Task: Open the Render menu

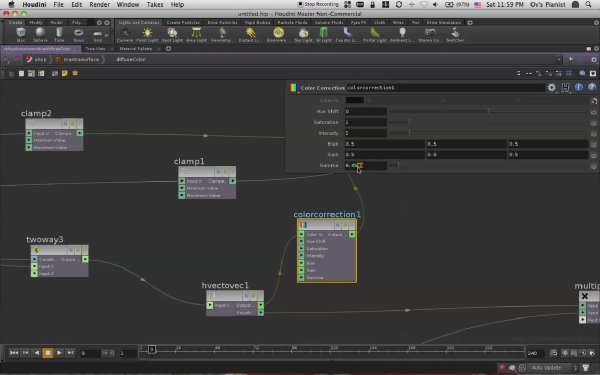Action: (x=99, y=5)
